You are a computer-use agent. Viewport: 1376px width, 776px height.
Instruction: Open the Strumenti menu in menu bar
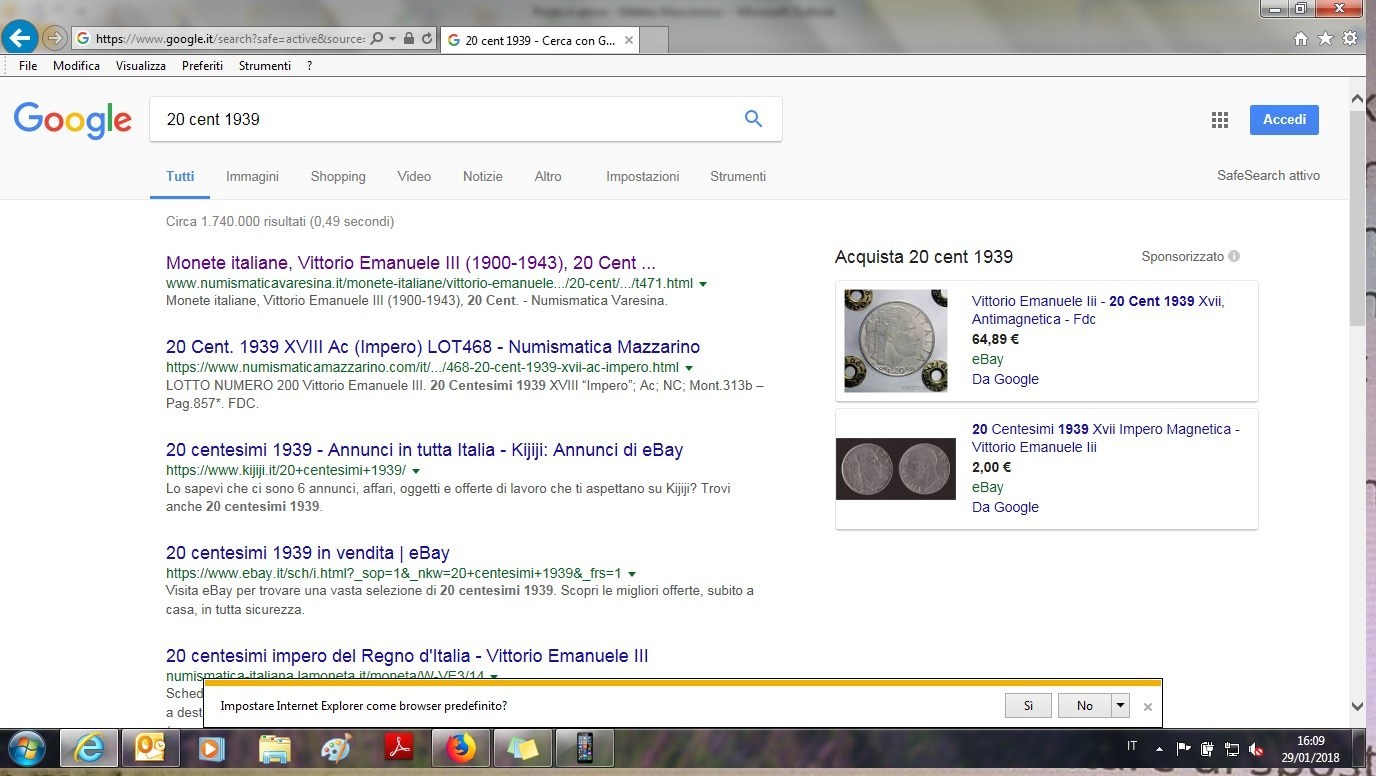click(x=265, y=66)
